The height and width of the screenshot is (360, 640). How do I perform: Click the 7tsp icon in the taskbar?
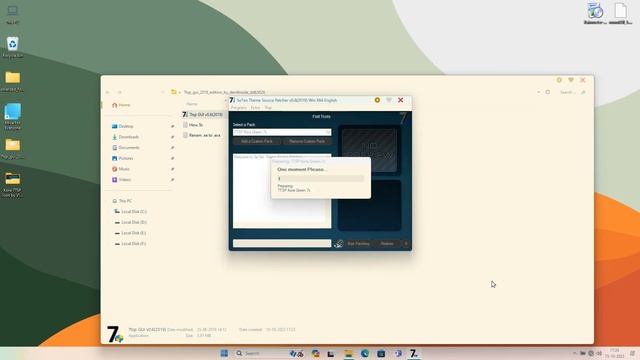(x=414, y=353)
